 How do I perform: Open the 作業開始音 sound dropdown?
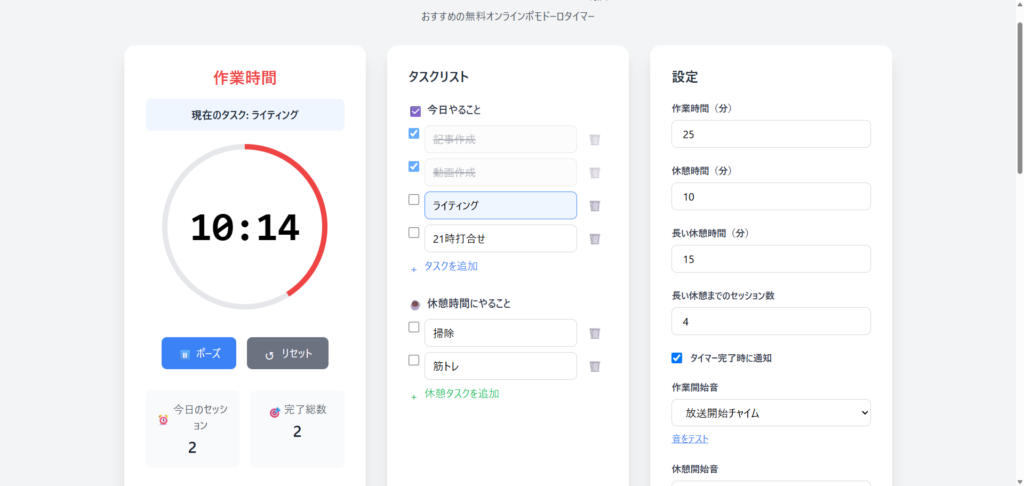771,413
